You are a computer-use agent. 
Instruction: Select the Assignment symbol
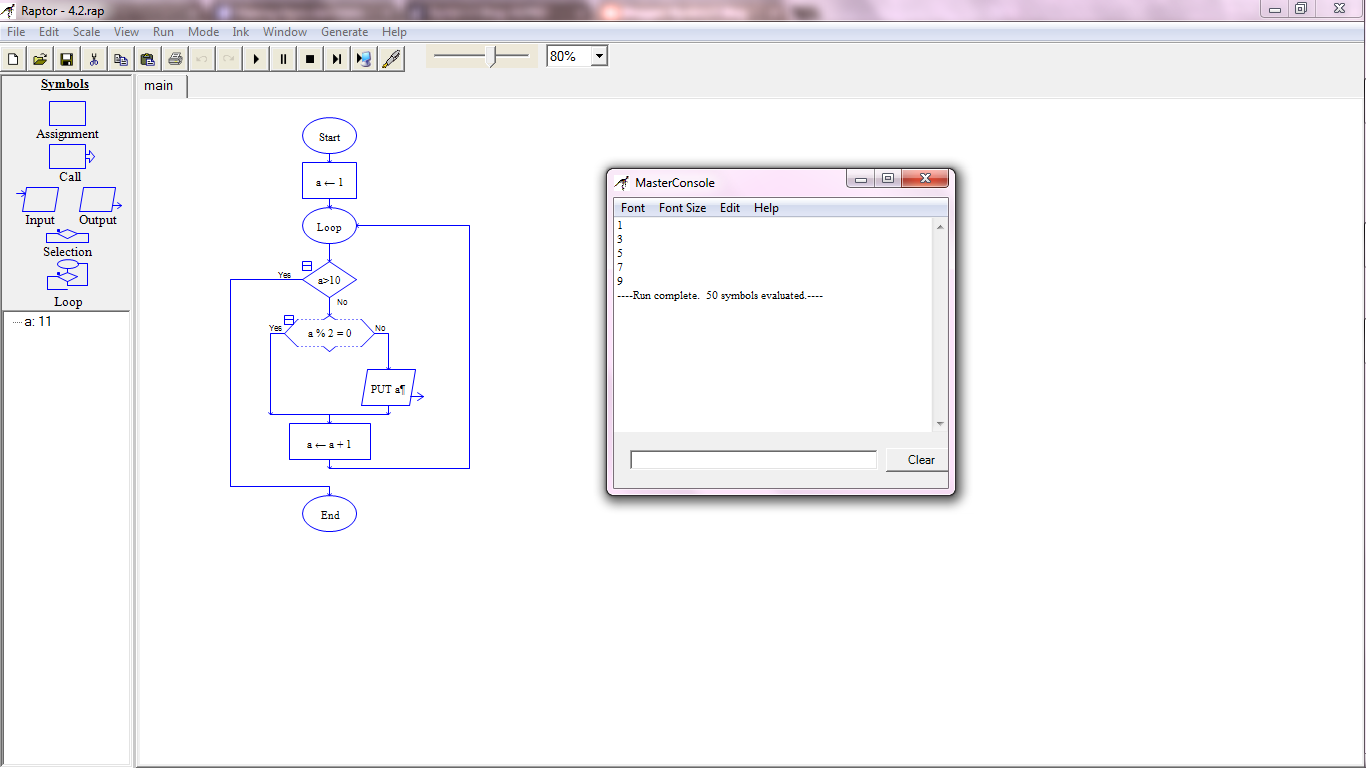click(67, 113)
